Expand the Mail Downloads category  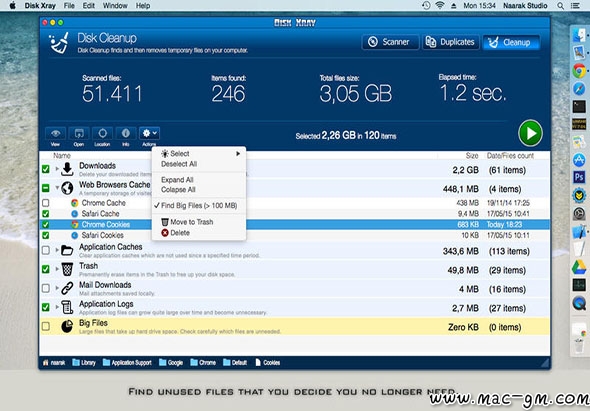57,288
